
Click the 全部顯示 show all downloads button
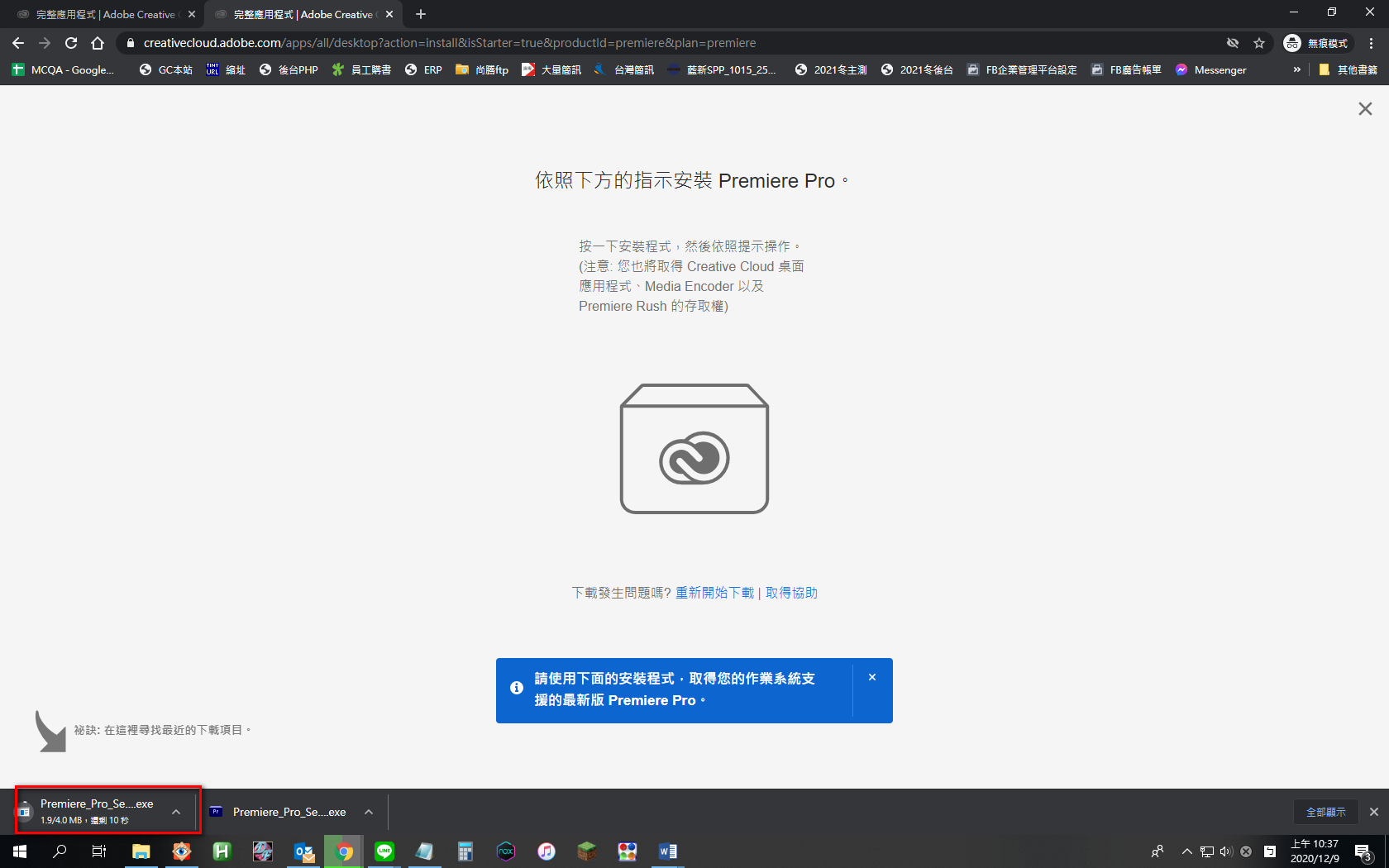[1325, 812]
